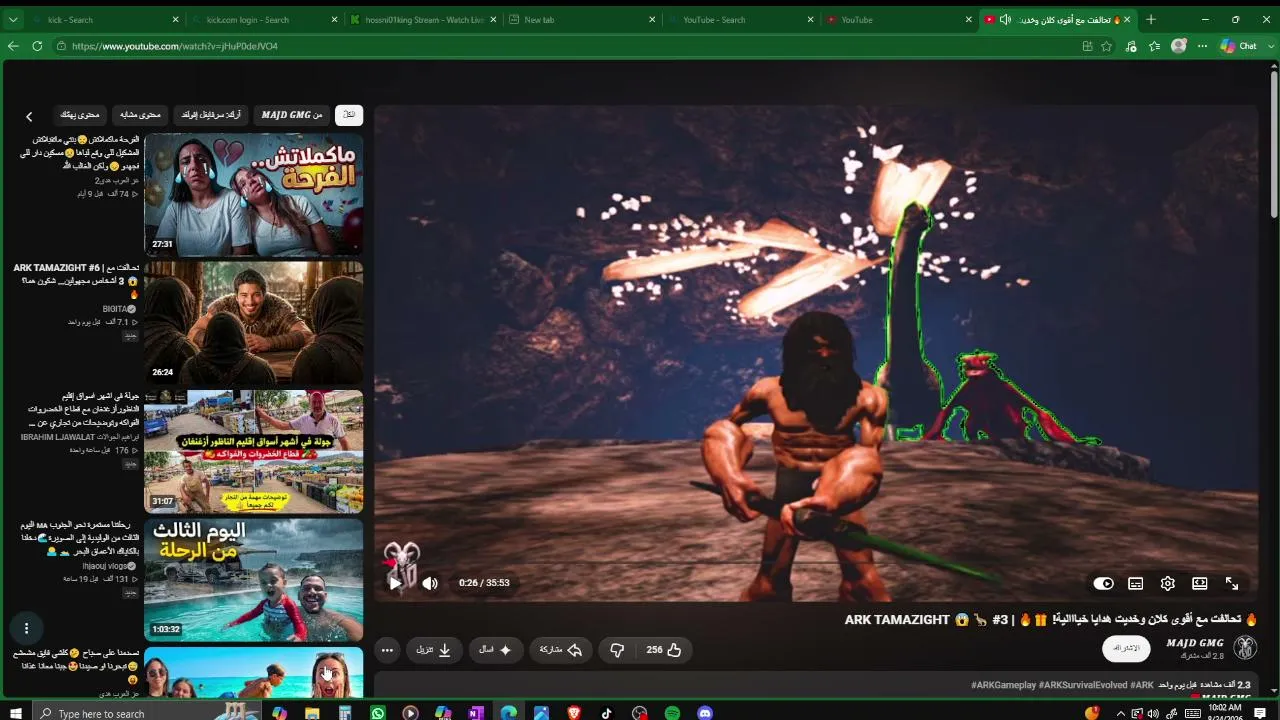1280x720 pixels.
Task: Like the video showing 256 likes
Action: [x=664, y=650]
